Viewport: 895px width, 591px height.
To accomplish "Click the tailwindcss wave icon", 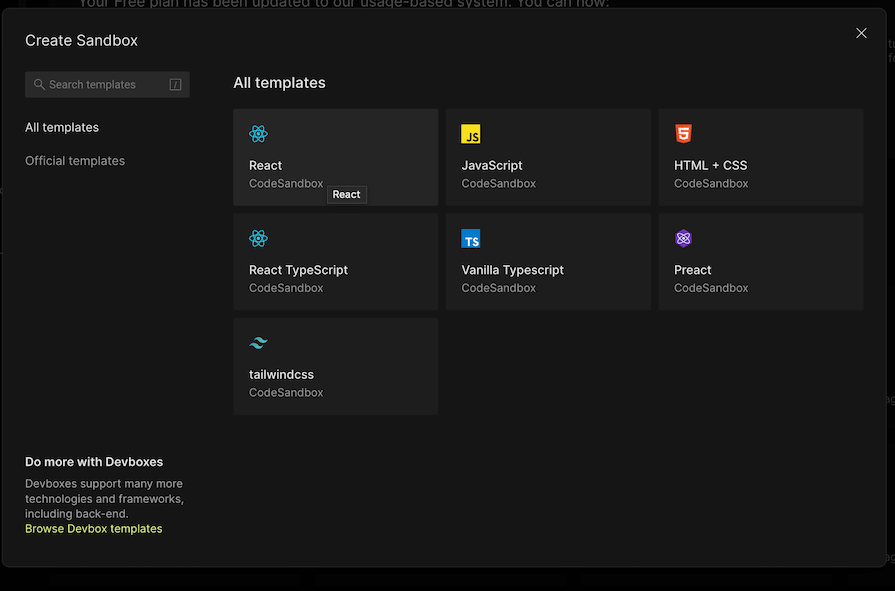I will click(x=259, y=343).
